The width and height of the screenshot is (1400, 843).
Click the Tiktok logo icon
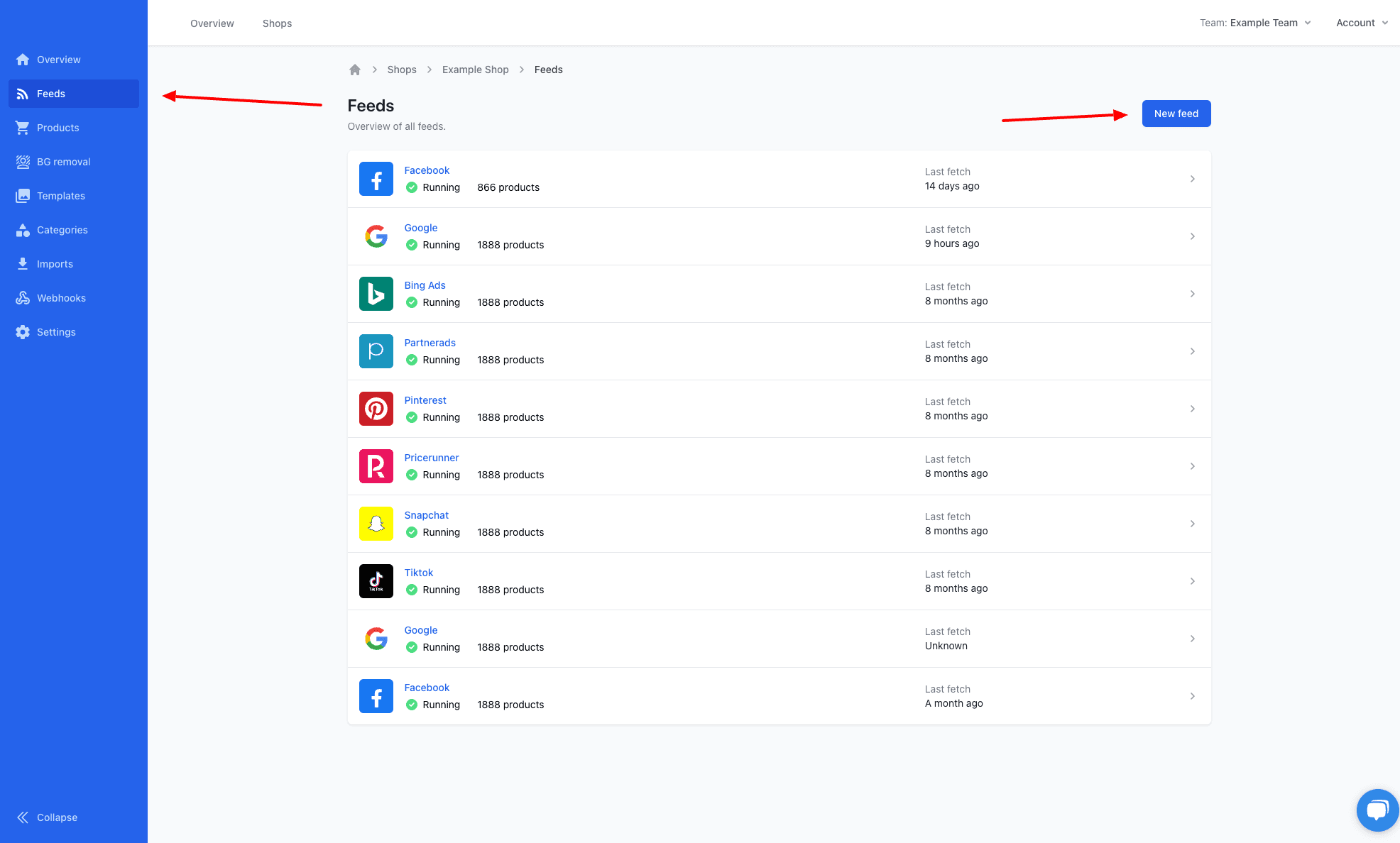tap(376, 581)
